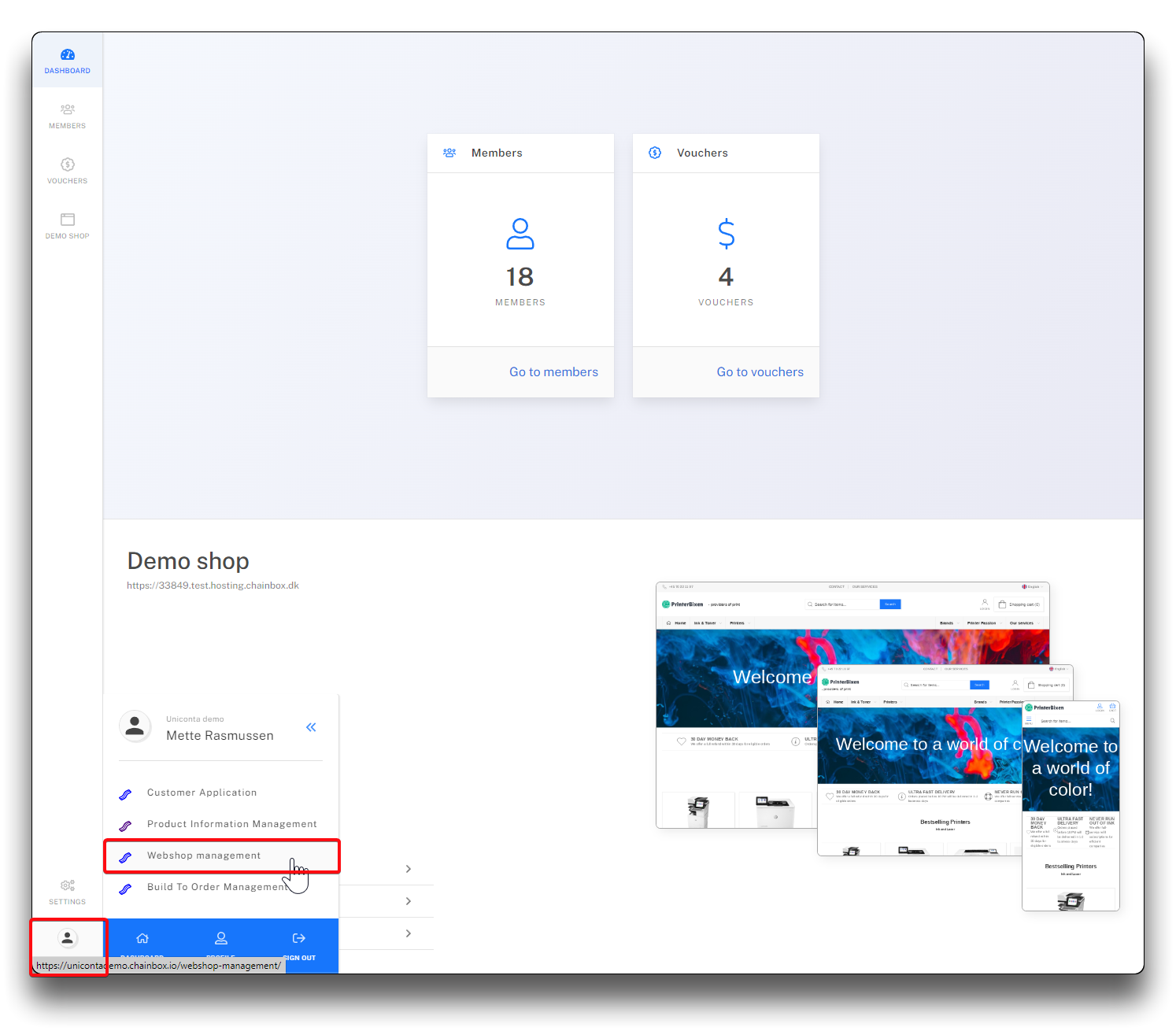Sign out using the blue bar icon
This screenshot has width=1176, height=1031.
(x=299, y=939)
